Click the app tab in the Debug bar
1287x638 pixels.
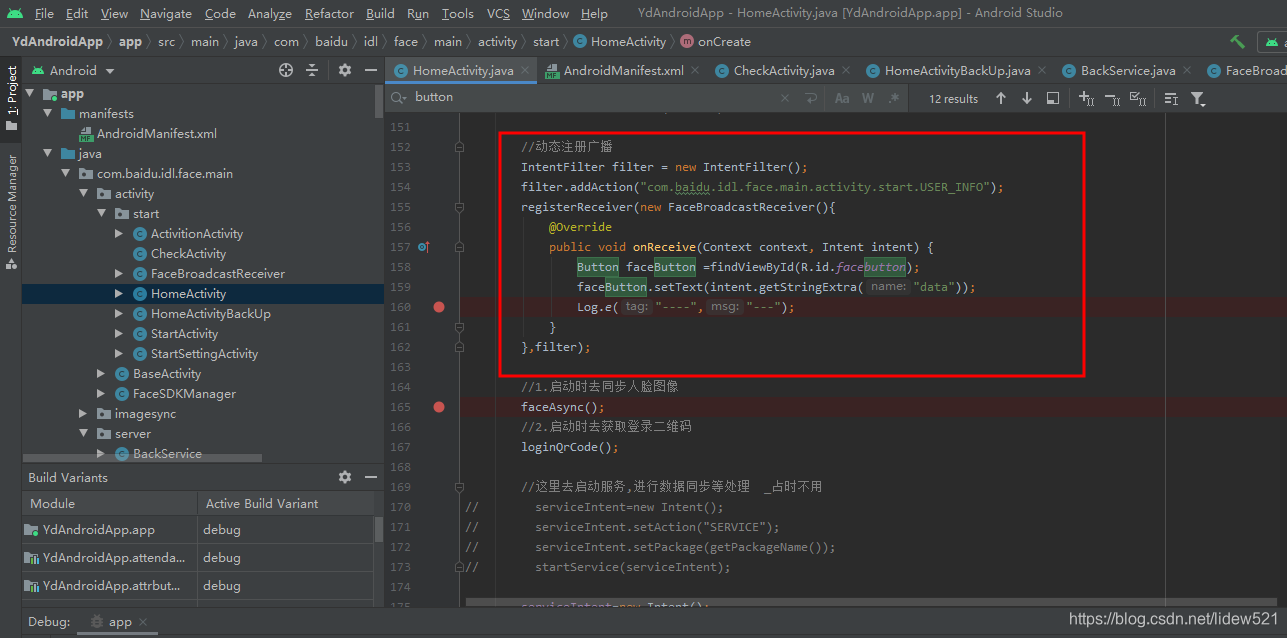pyautogui.click(x=120, y=622)
